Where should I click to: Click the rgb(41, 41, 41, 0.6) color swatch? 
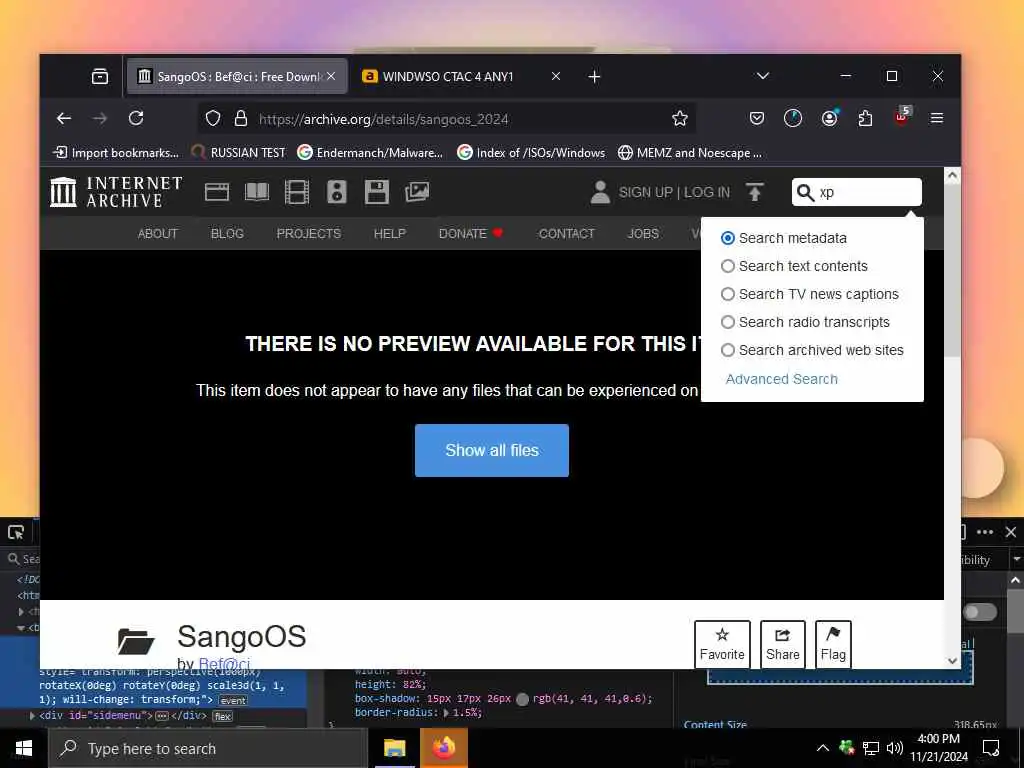pyautogui.click(x=522, y=699)
